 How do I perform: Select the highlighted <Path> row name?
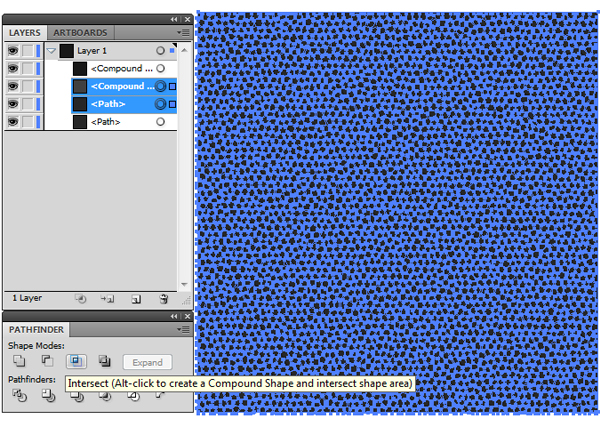click(x=108, y=104)
